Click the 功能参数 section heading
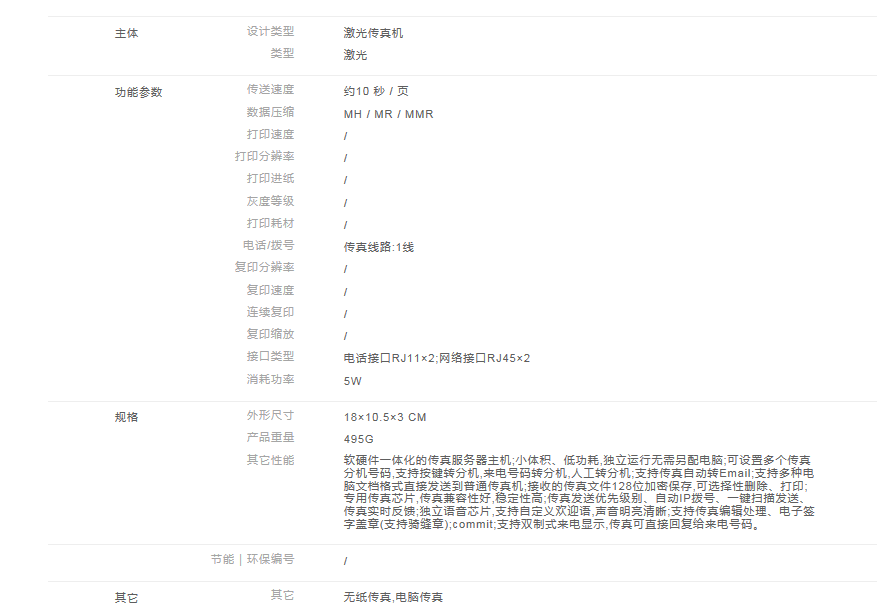The width and height of the screenshot is (877, 609). tap(138, 92)
